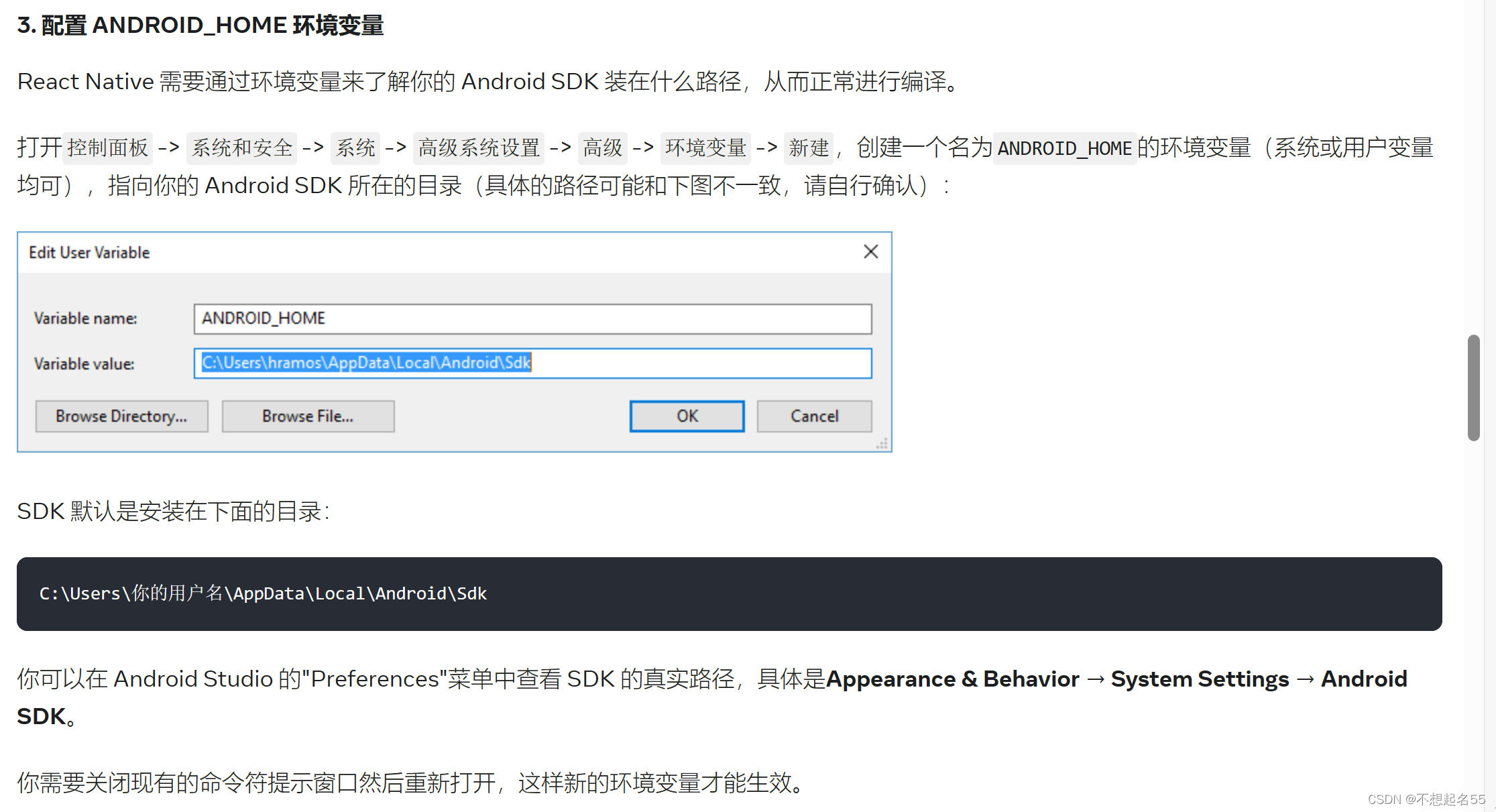The height and width of the screenshot is (812, 1496).
Task: Click the dialog resize grip corner
Action: coord(882,444)
